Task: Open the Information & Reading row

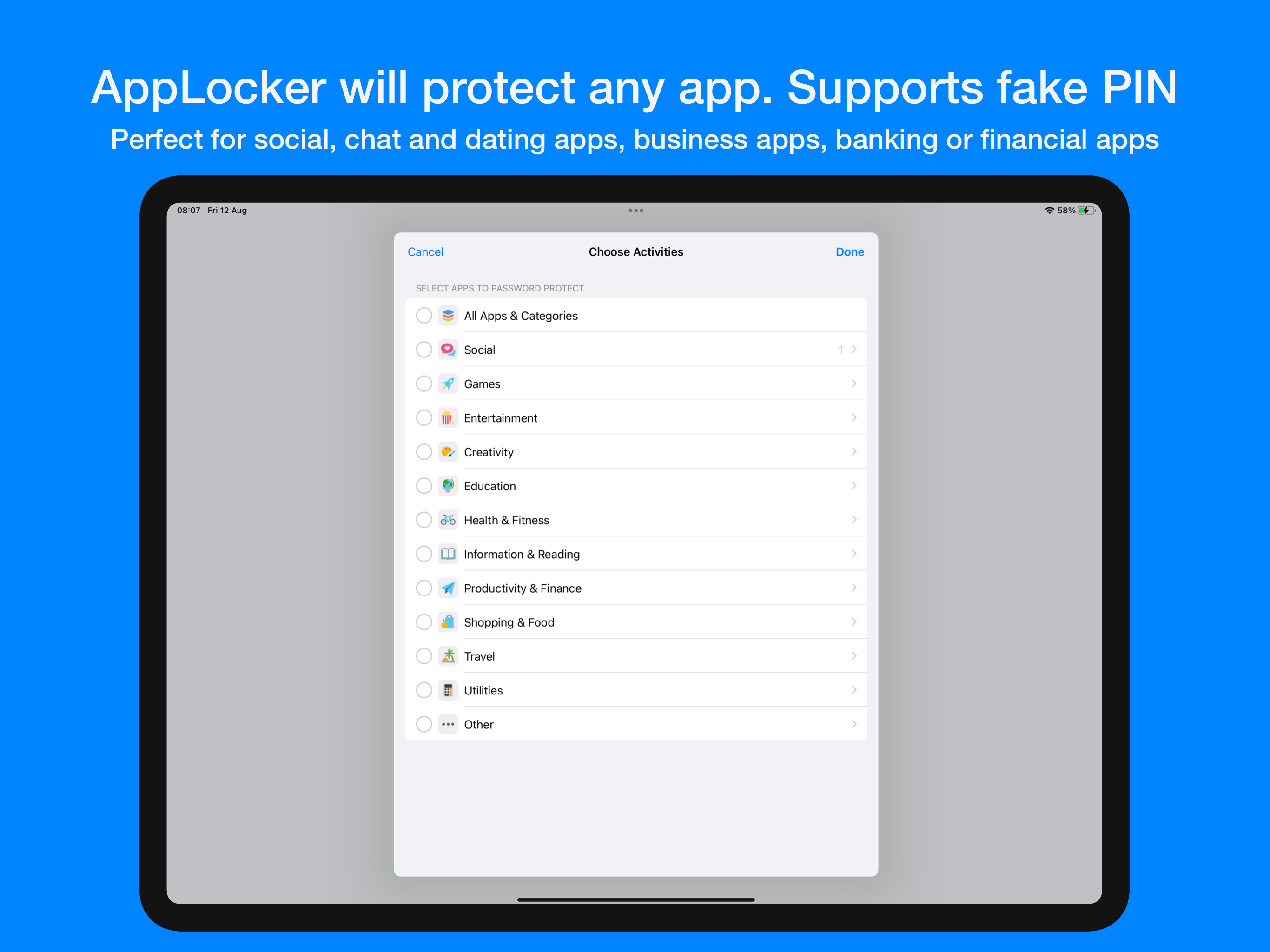Action: pos(635,554)
